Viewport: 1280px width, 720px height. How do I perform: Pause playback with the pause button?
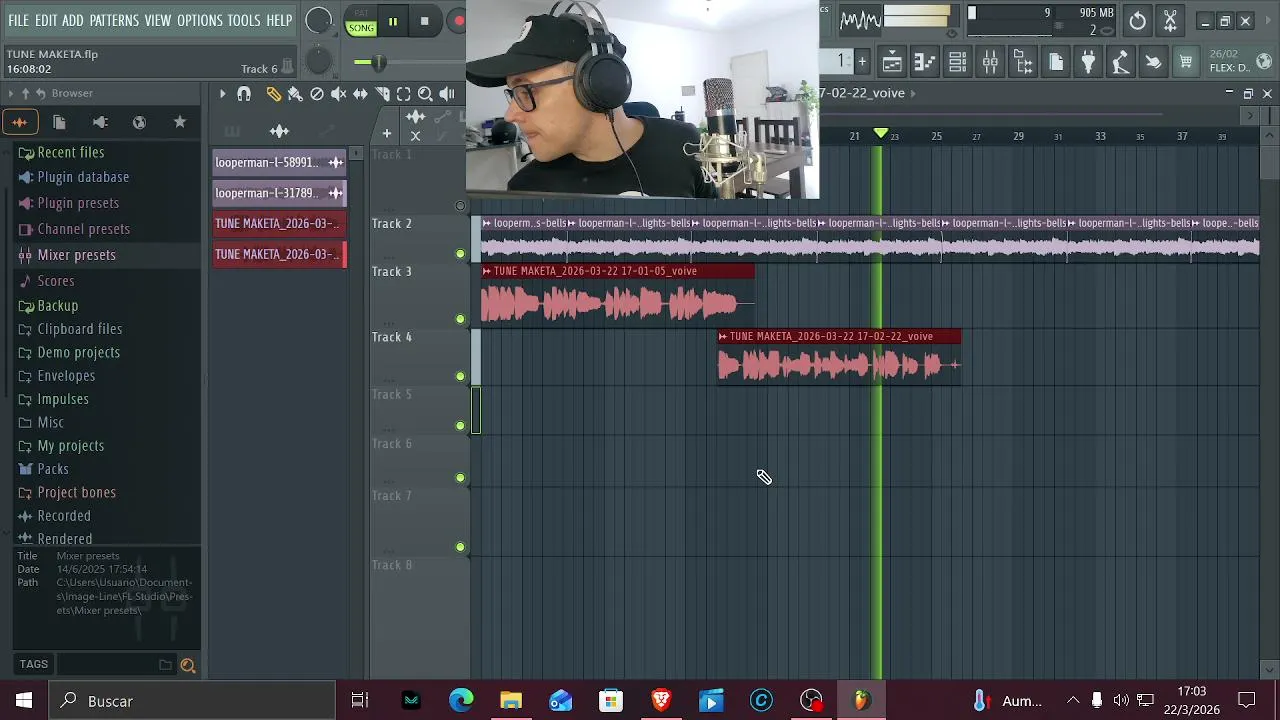click(393, 21)
